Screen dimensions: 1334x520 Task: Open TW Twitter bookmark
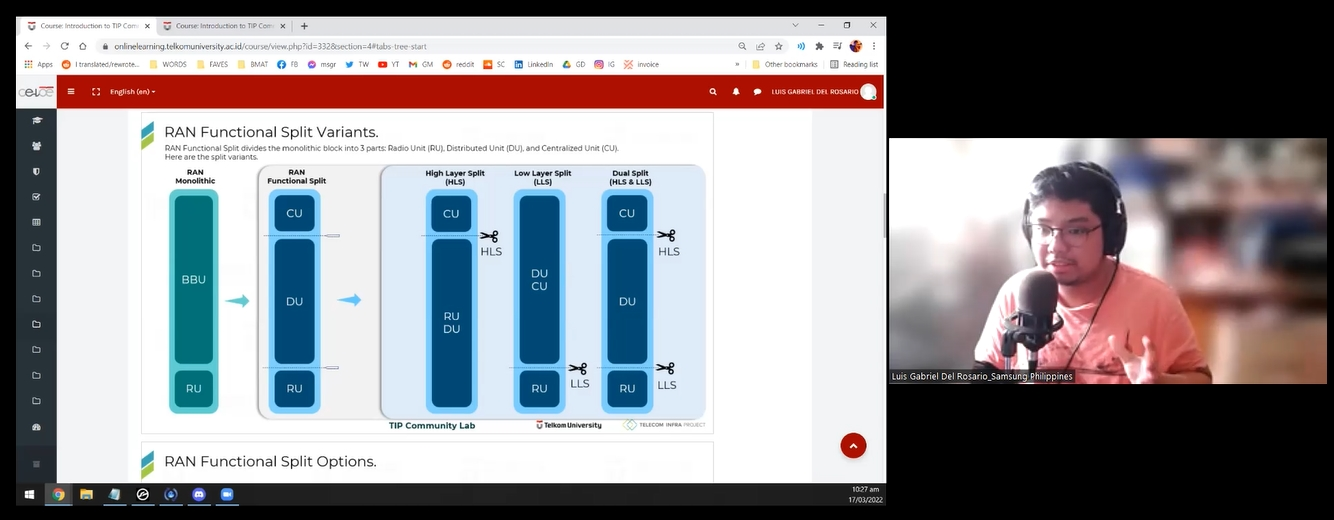coord(357,64)
